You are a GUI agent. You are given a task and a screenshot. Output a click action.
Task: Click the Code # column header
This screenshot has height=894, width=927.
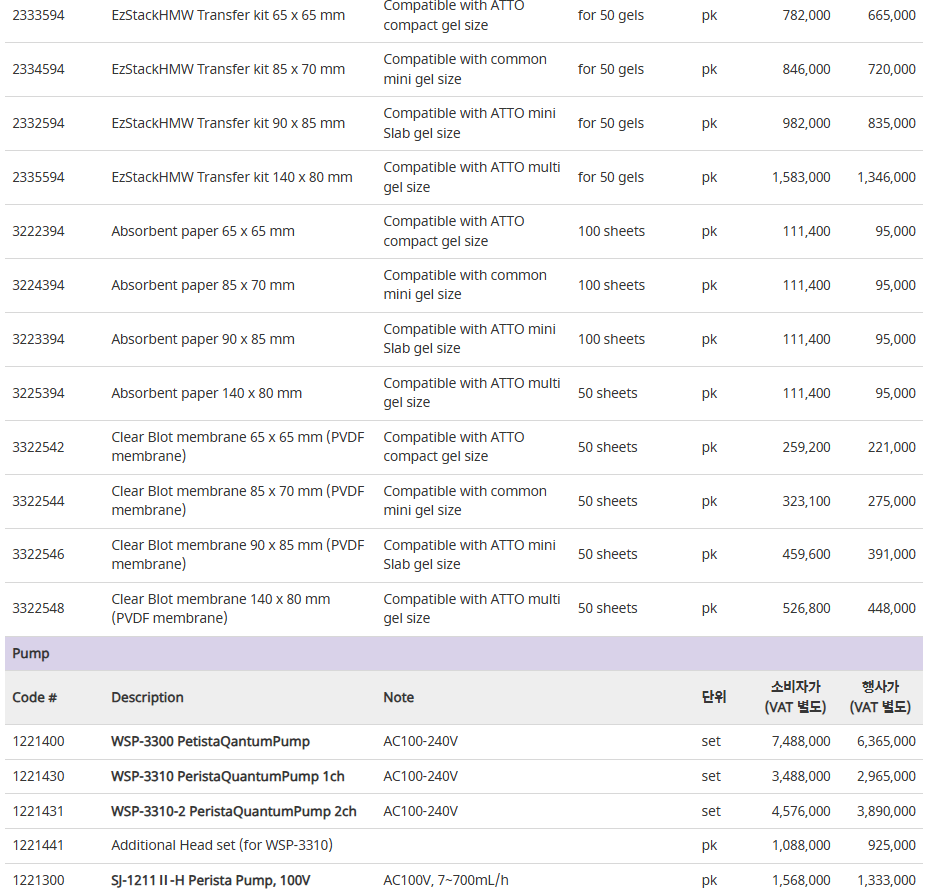(34, 698)
